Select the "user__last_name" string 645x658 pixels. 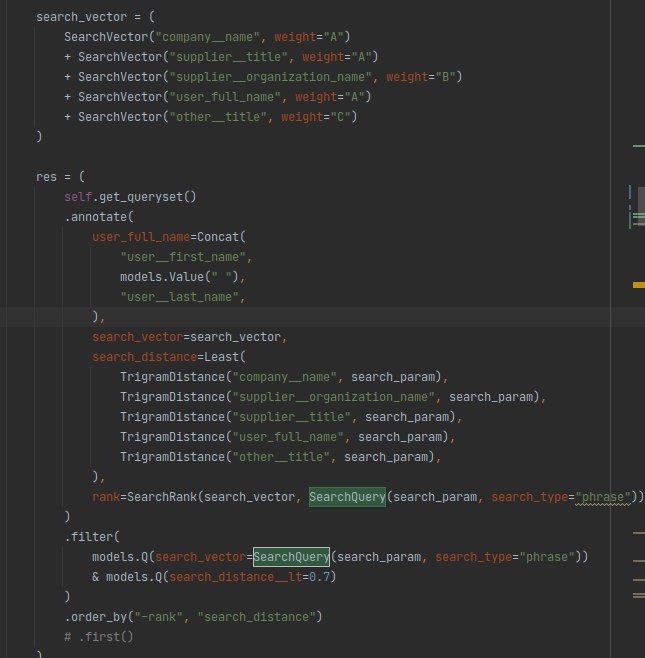[179, 297]
